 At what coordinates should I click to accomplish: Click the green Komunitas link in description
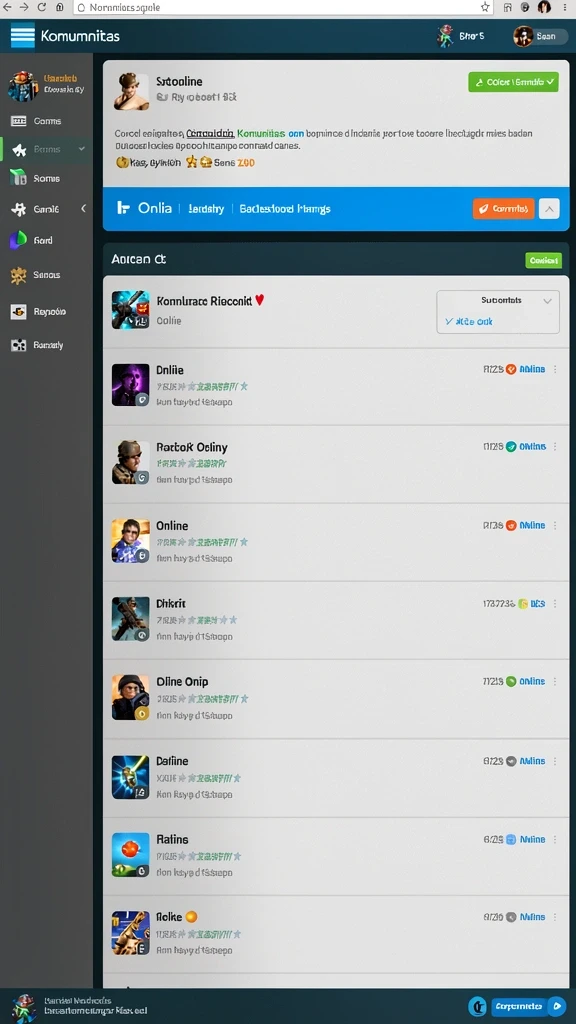click(261, 133)
